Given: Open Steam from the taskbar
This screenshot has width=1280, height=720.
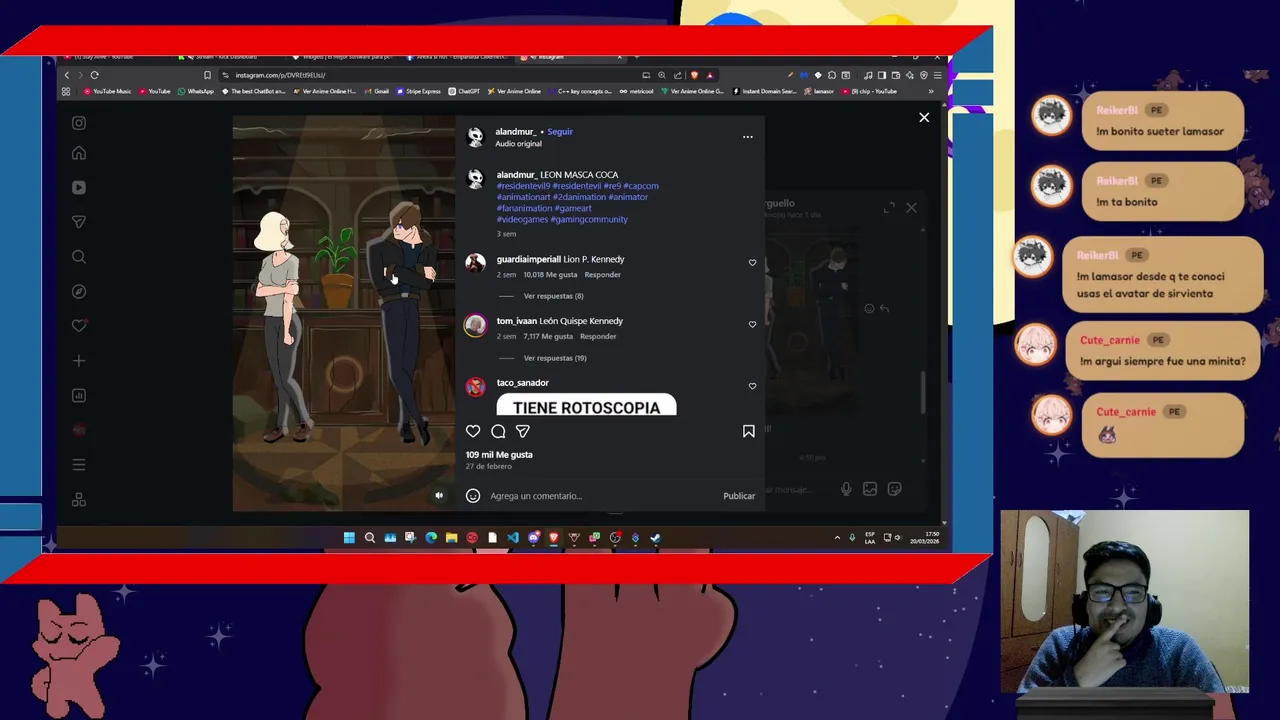Looking at the screenshot, I should point(655,538).
